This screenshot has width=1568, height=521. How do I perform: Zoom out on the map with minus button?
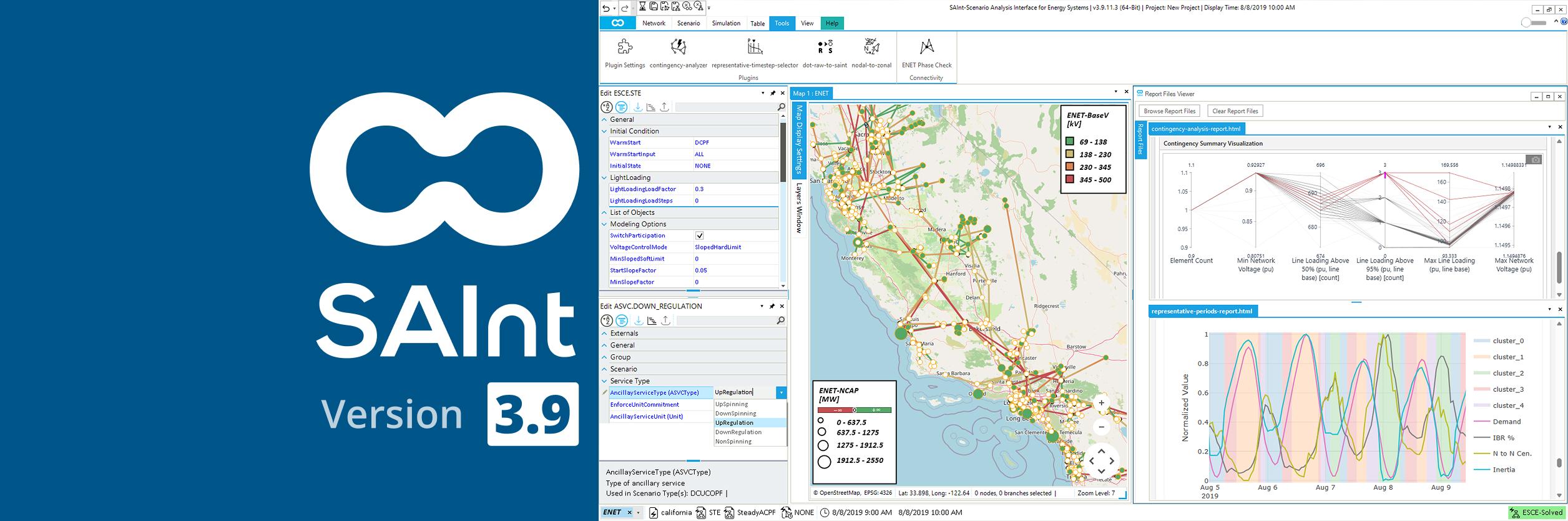click(x=1101, y=427)
